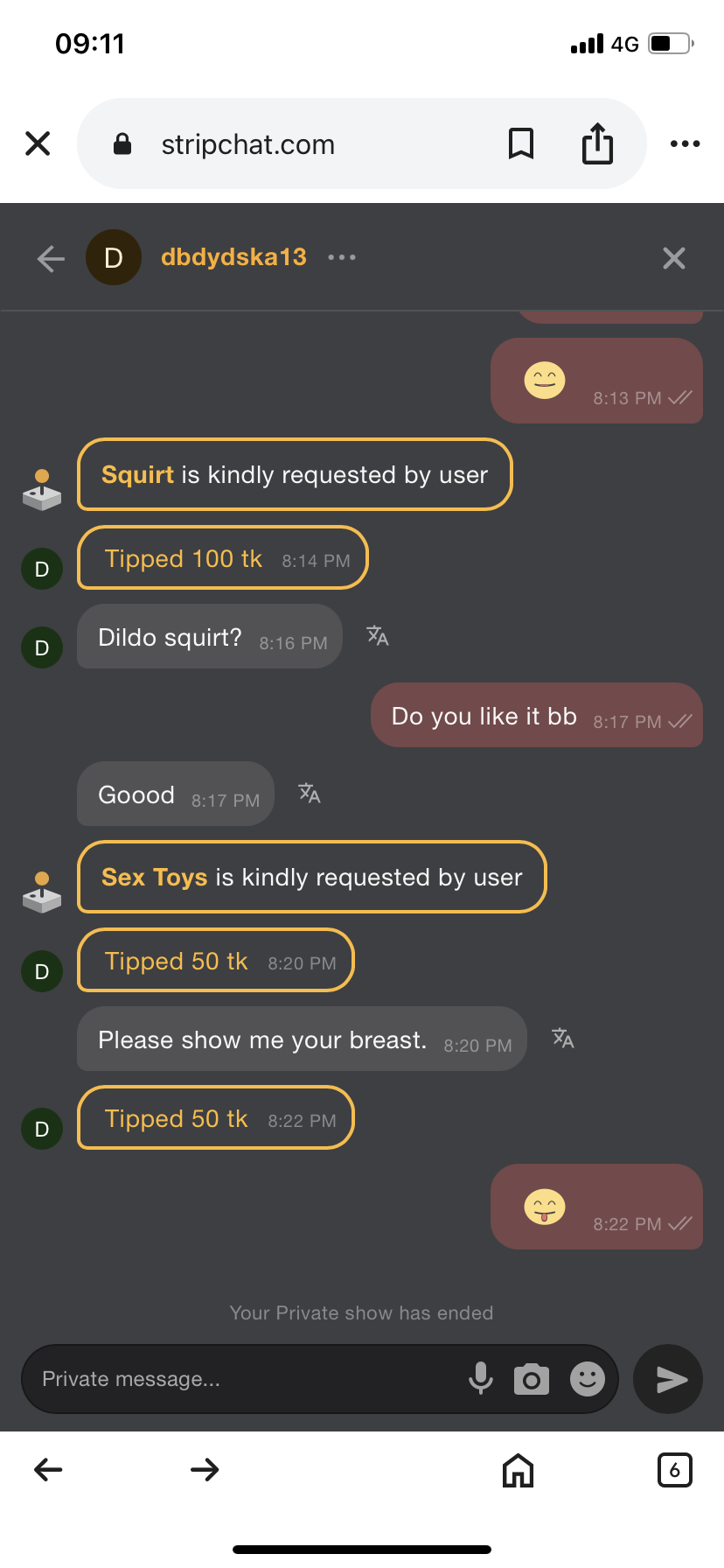Screen dimensions: 724x1568
Task: Open camera attachment in message bar
Action: click(x=532, y=1379)
